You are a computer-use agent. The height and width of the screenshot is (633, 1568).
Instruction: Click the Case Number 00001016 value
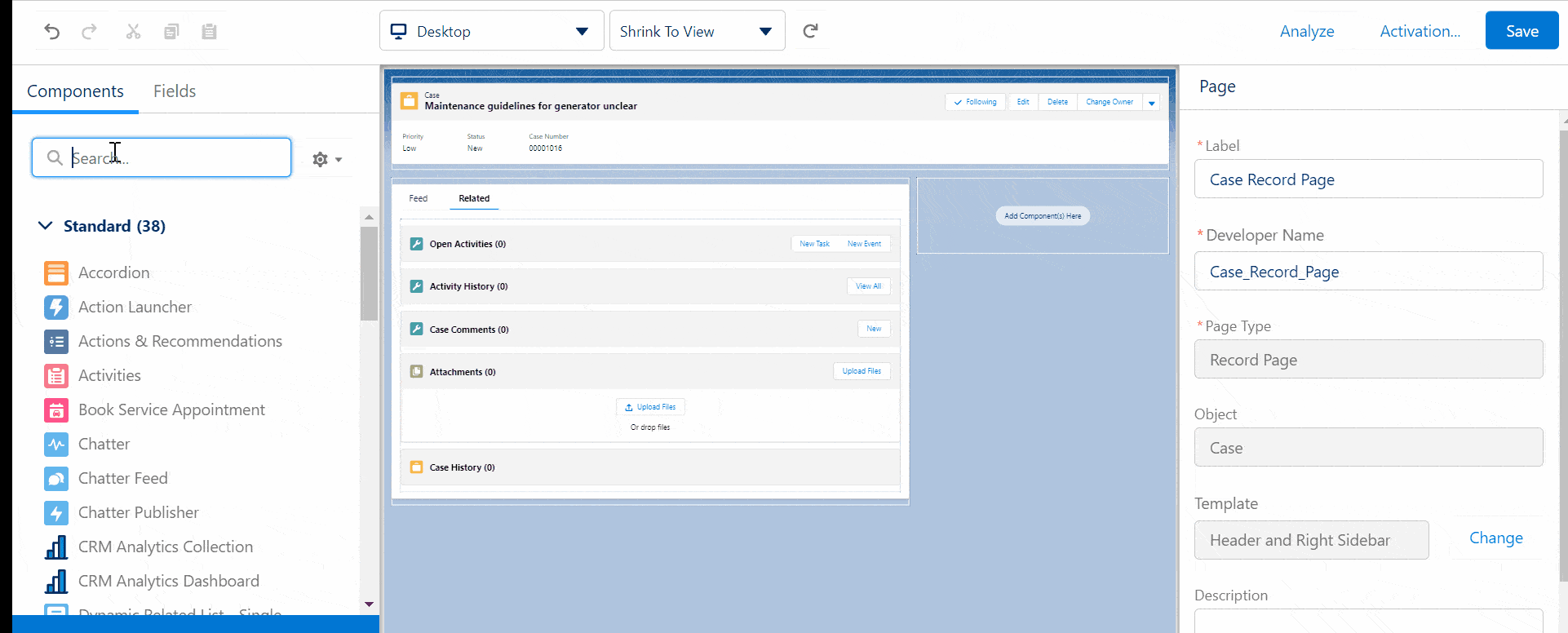[x=545, y=148]
